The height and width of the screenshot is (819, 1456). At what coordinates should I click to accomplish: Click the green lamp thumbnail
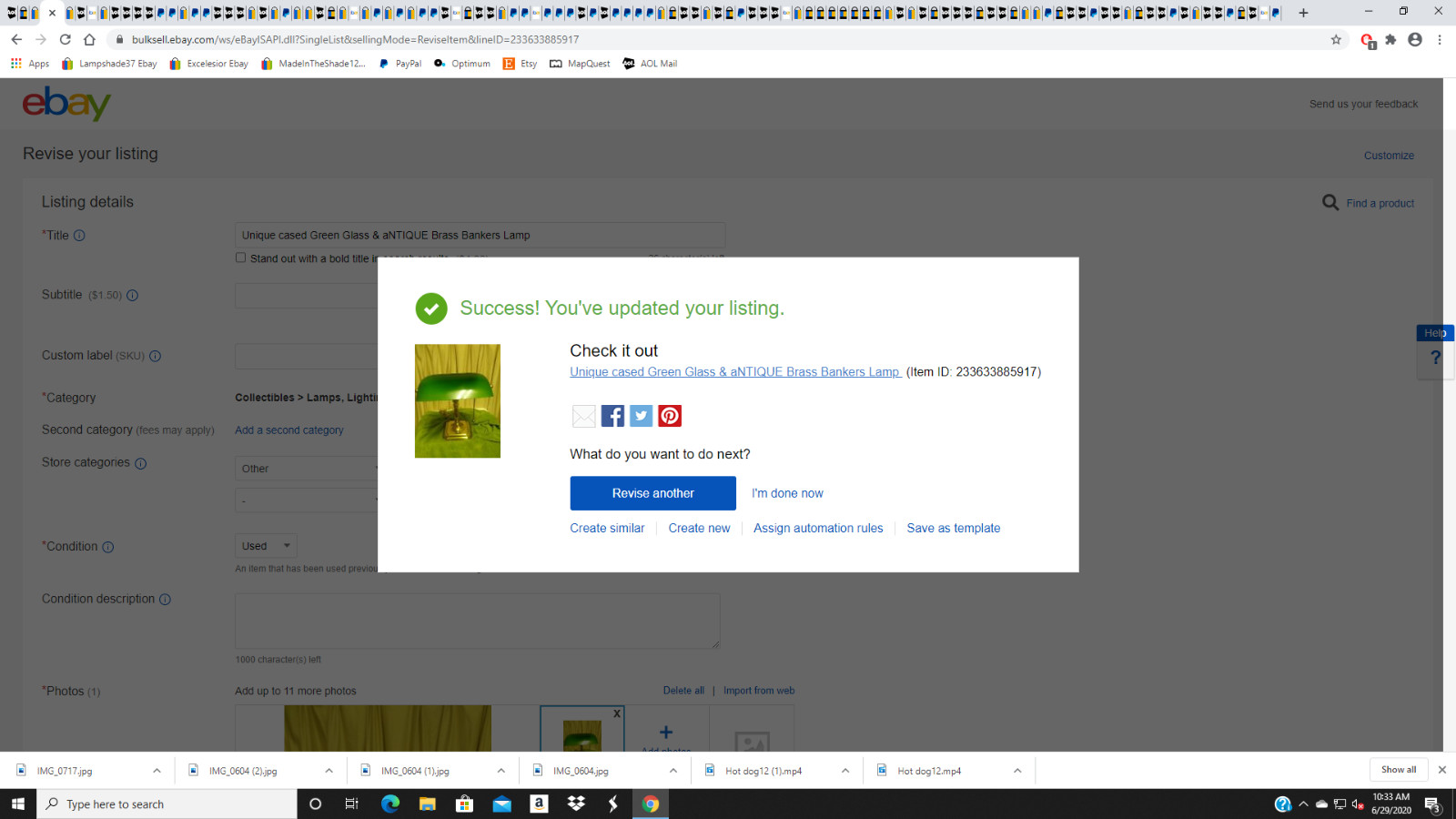(458, 400)
